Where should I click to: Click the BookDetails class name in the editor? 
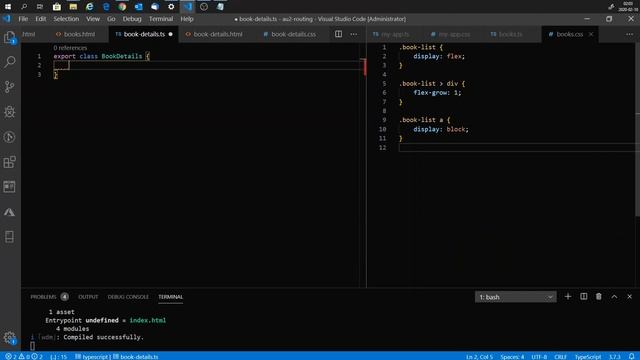122,56
